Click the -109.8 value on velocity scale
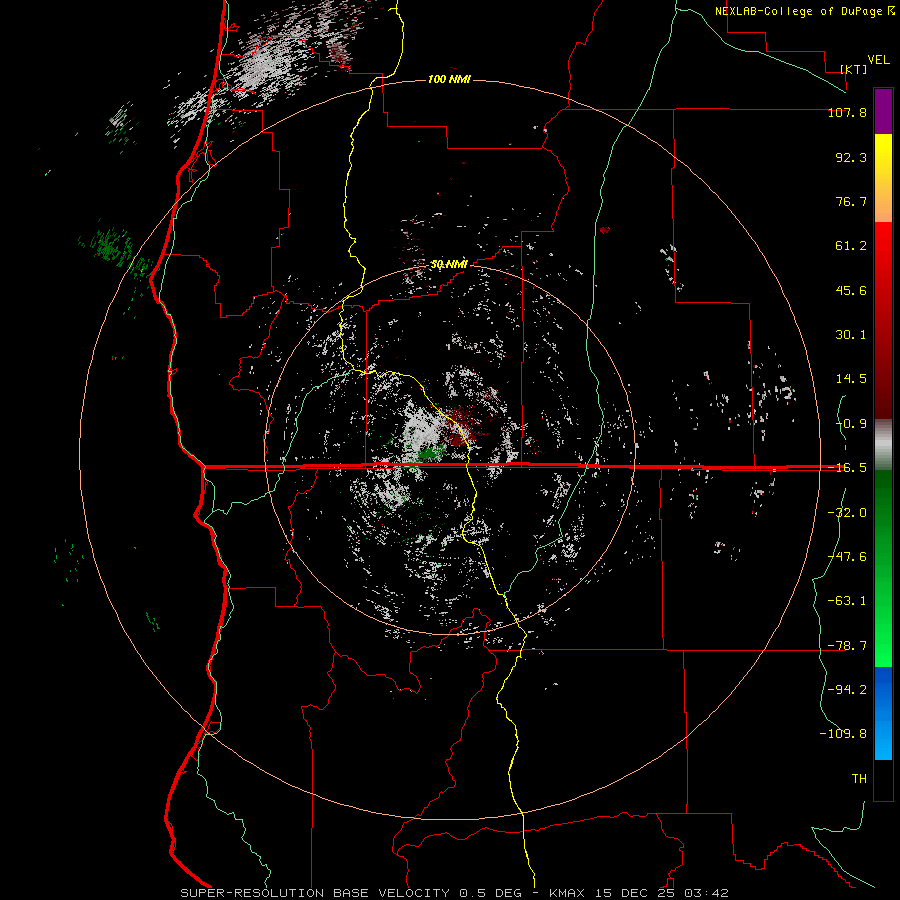900x900 pixels. 843,734
